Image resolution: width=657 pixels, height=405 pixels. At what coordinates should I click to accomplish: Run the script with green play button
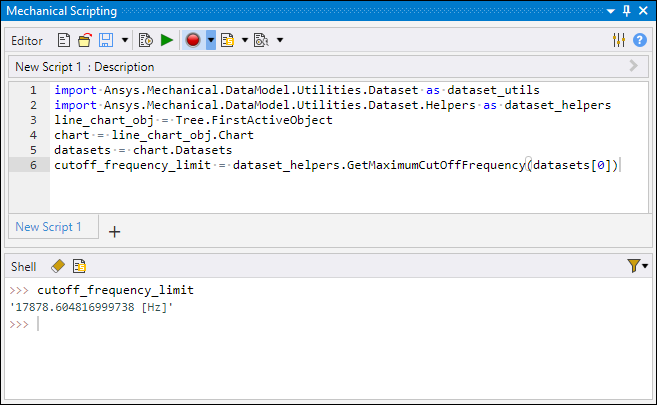point(167,41)
